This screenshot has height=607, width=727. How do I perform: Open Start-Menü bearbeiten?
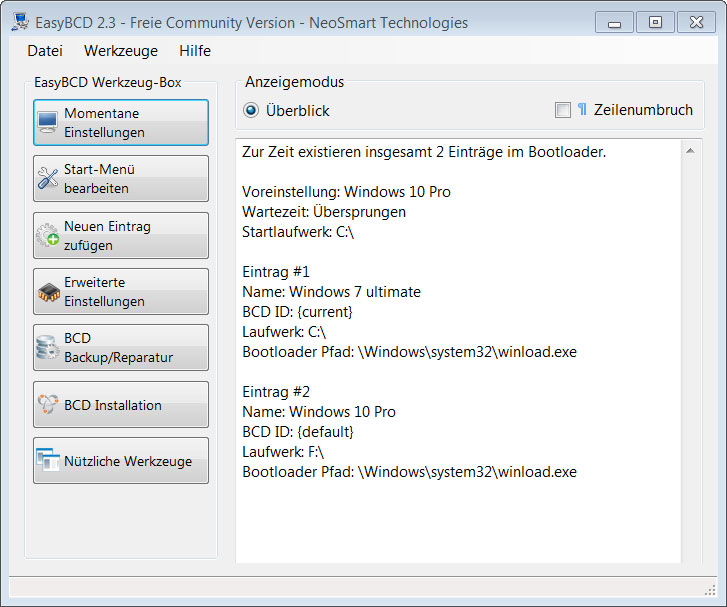click(x=121, y=179)
